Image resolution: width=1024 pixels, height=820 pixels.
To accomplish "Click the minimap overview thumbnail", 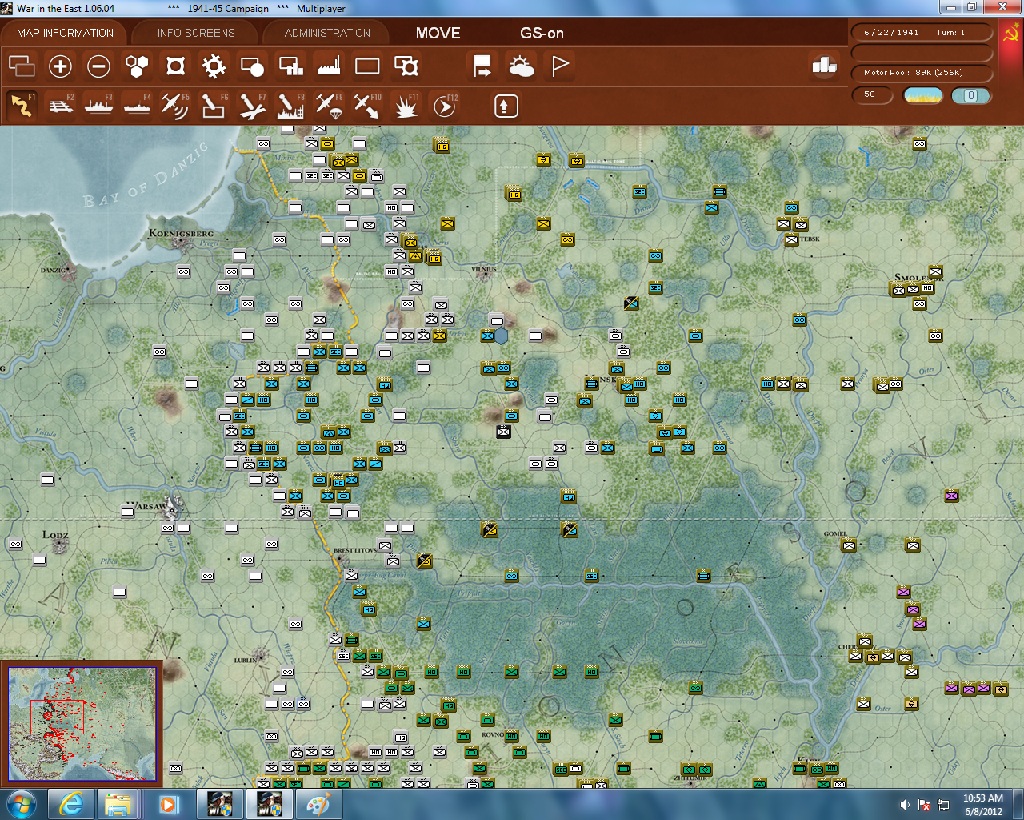I will (x=82, y=723).
